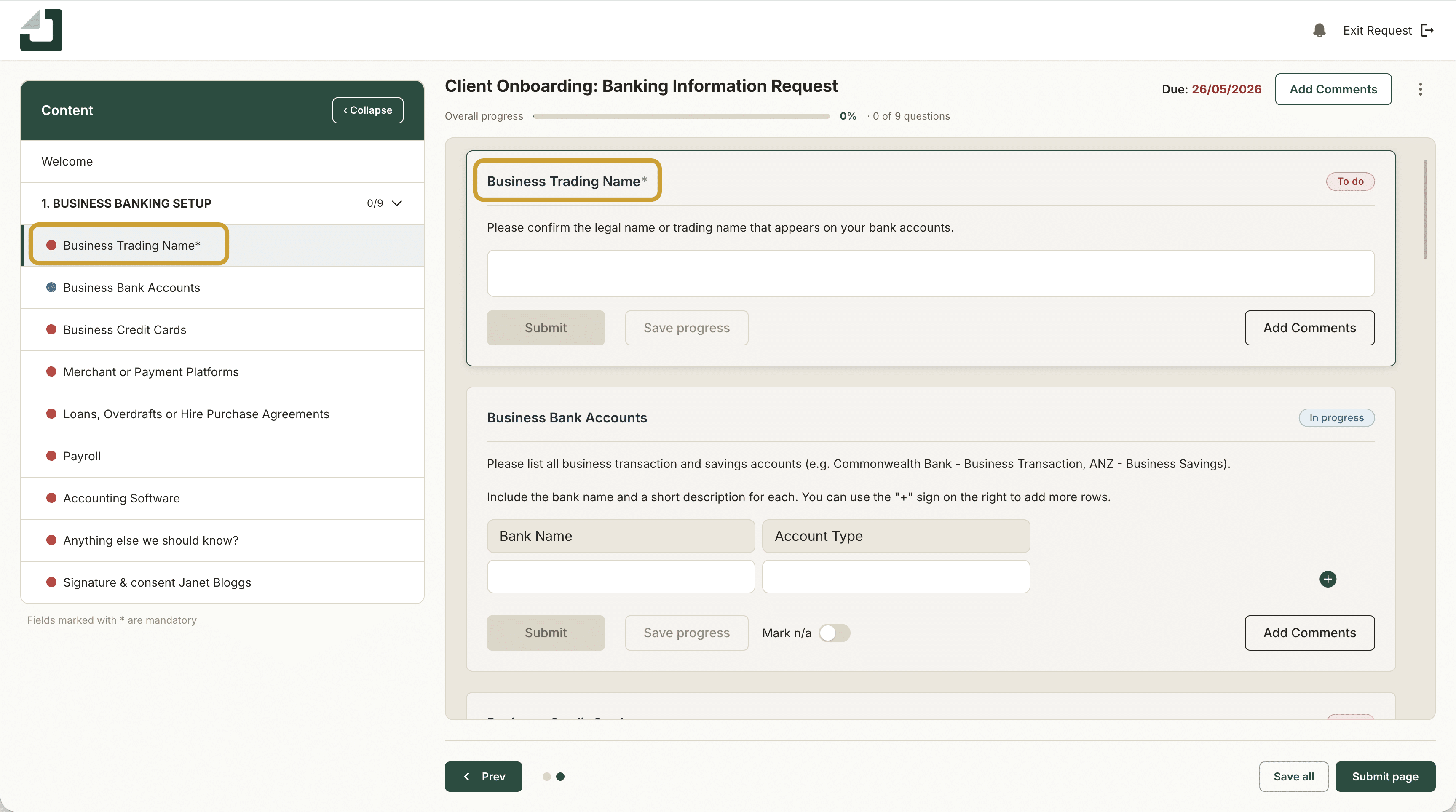Open Anything else we should know item

pos(222,540)
